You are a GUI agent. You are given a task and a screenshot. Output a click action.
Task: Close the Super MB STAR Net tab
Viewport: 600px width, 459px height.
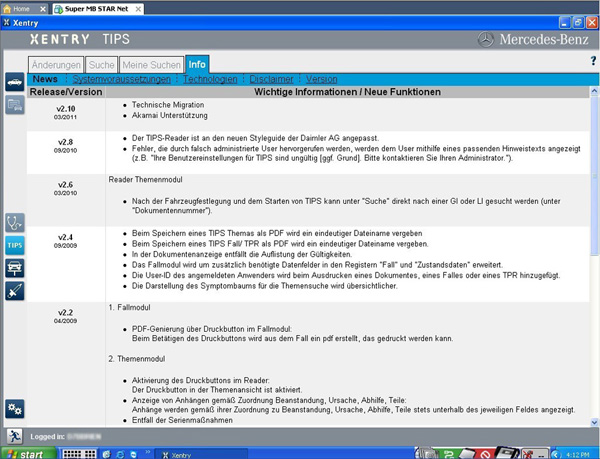(x=138, y=9)
